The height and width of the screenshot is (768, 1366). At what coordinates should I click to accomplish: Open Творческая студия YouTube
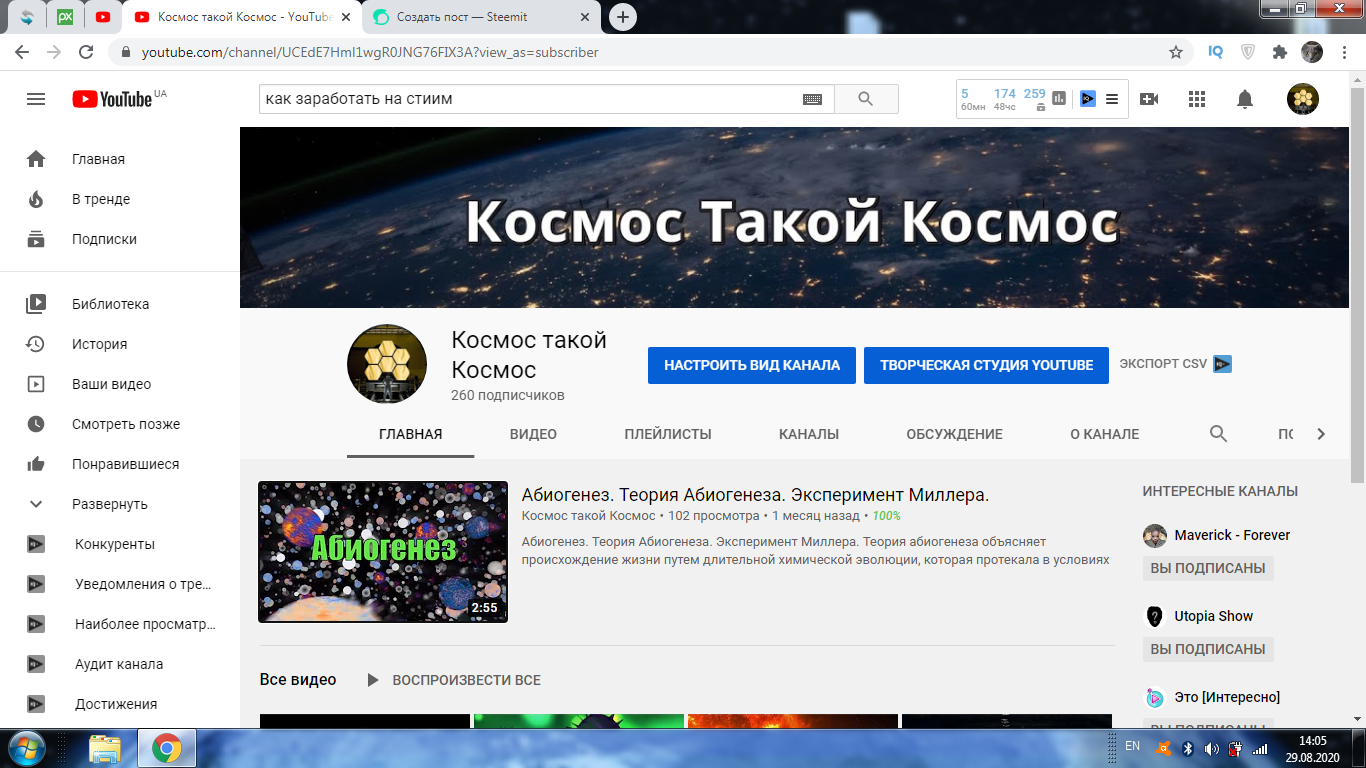tap(986, 365)
